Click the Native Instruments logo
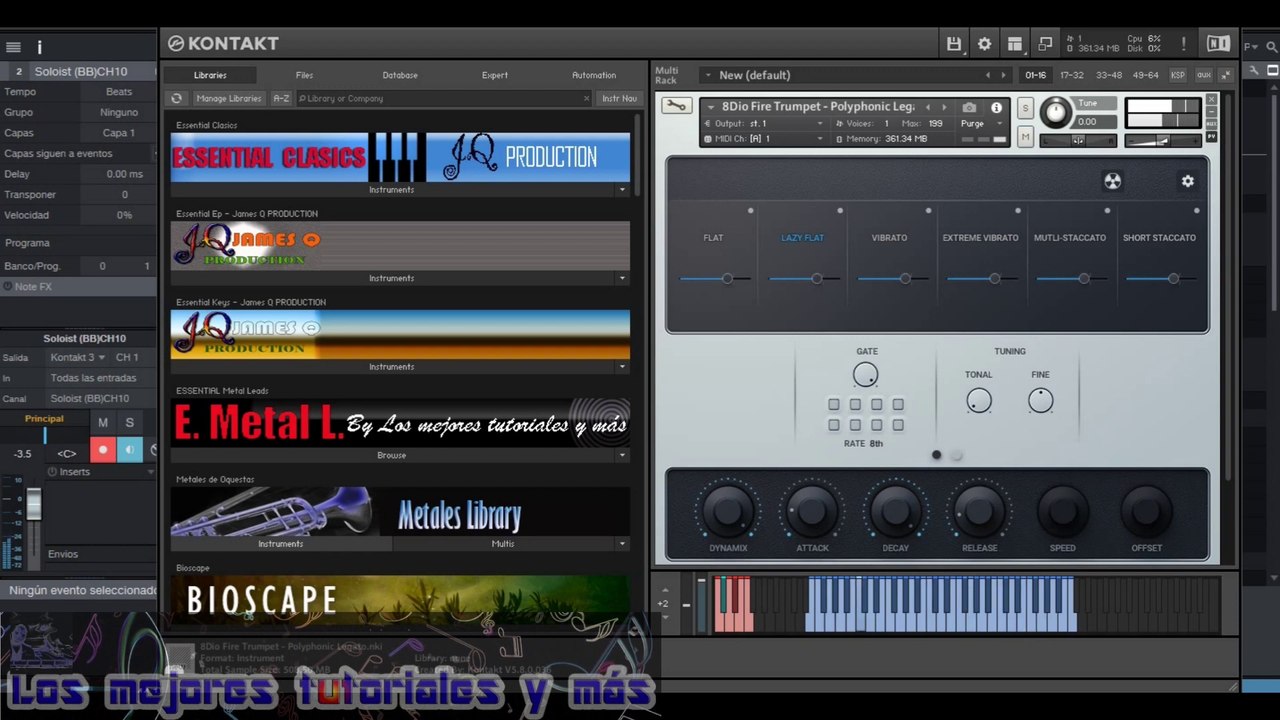The width and height of the screenshot is (1280, 720). tap(1218, 44)
